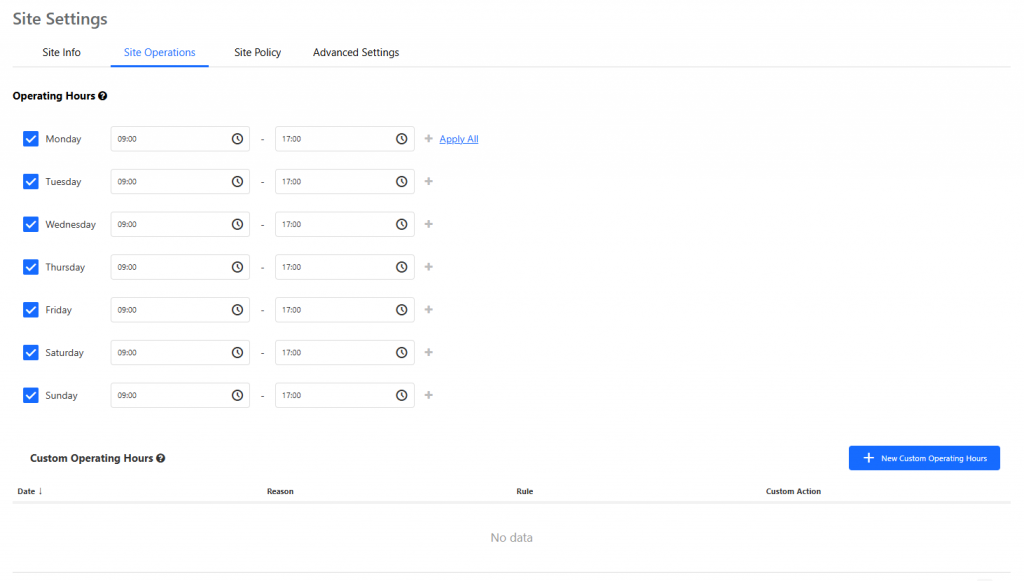Uncheck the Sunday checkbox
This screenshot has width=1024, height=581.
click(x=31, y=396)
